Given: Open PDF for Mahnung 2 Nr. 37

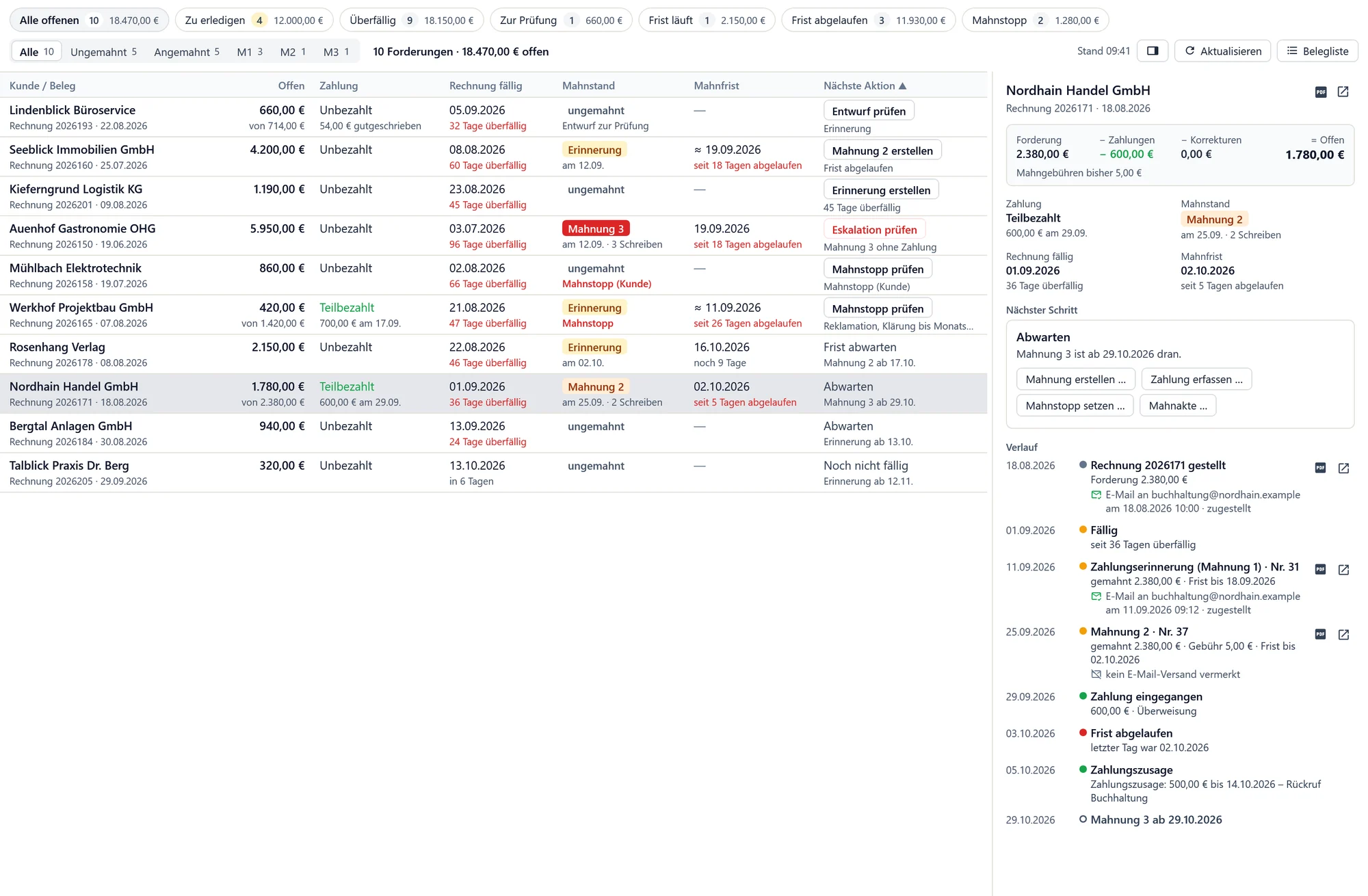Looking at the screenshot, I should click(1321, 634).
